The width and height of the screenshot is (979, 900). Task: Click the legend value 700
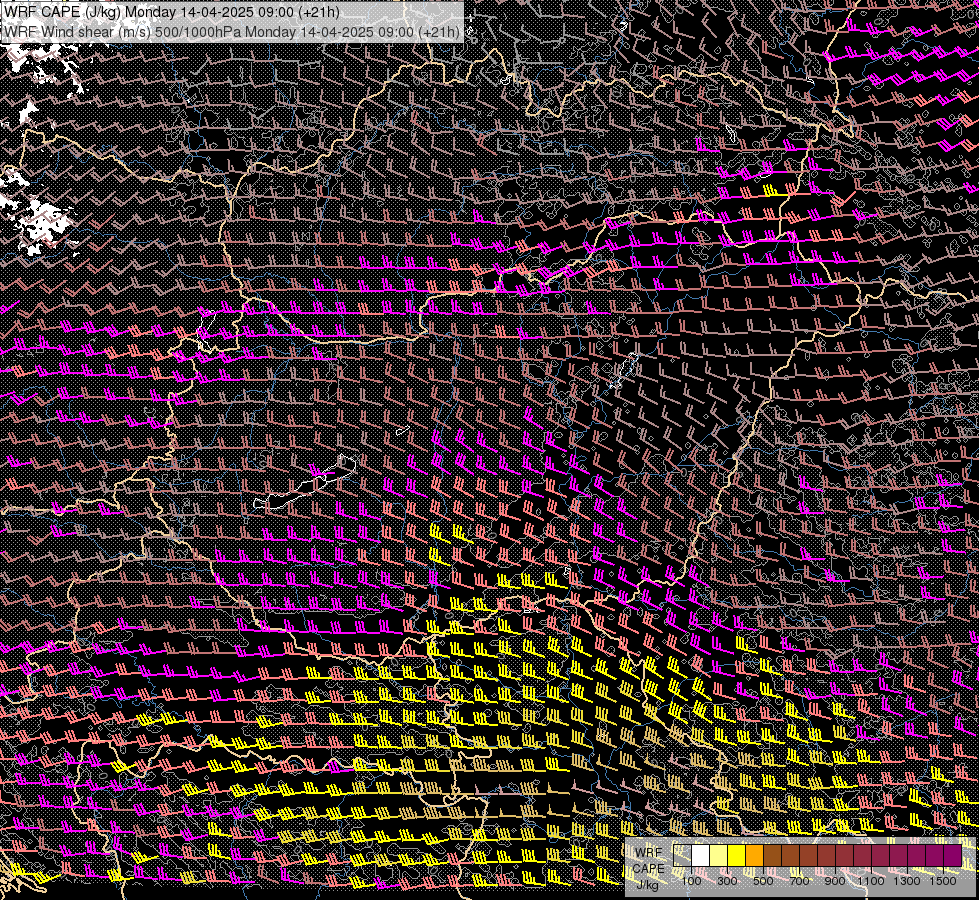(799, 881)
